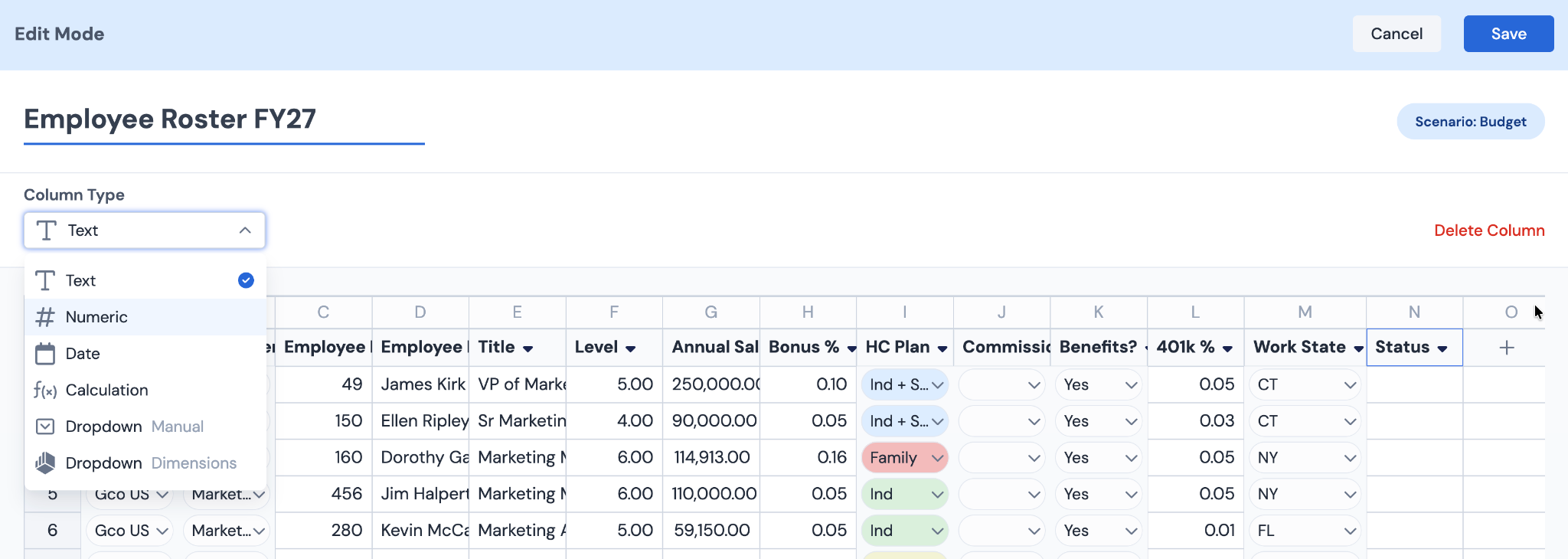Click the blue checkmark beside Text
1568x559 pixels.
coord(246,280)
